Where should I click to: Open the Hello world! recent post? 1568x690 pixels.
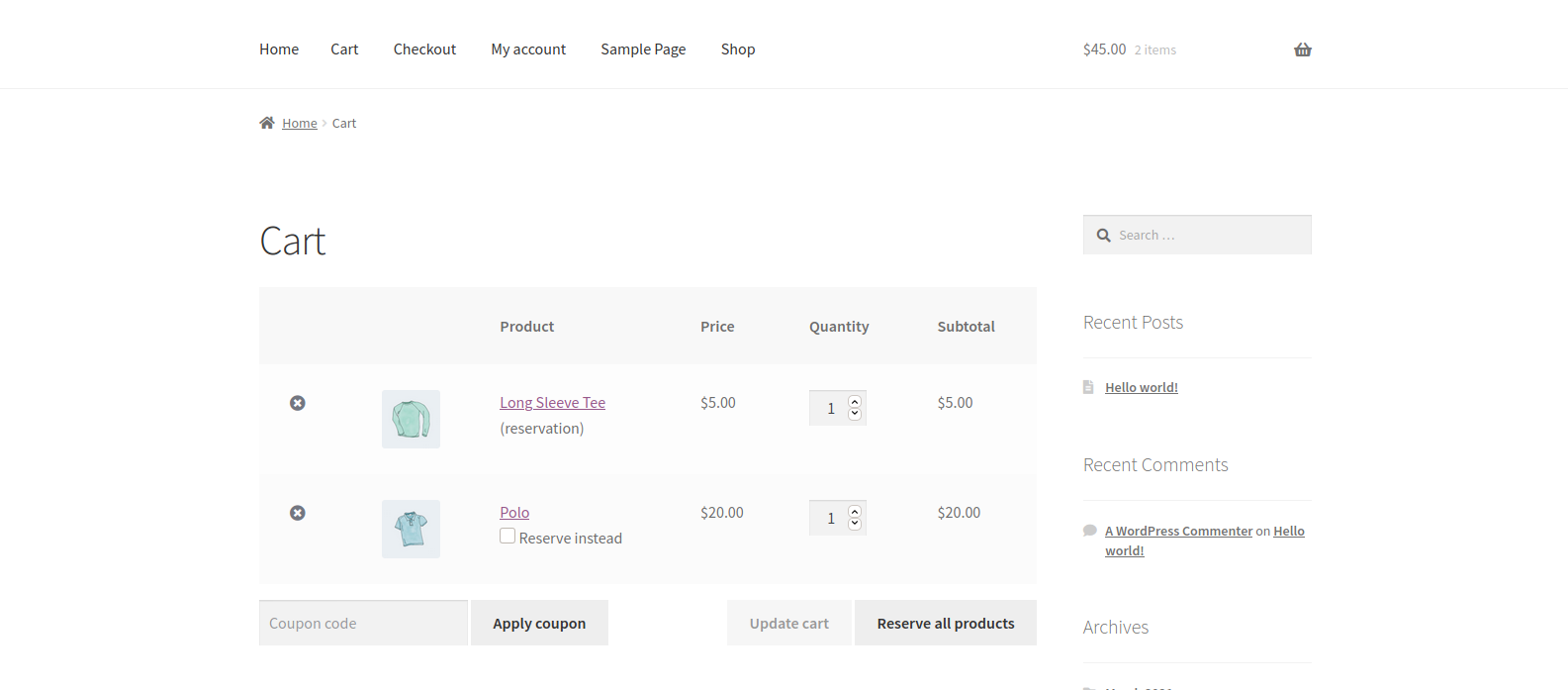1141,388
